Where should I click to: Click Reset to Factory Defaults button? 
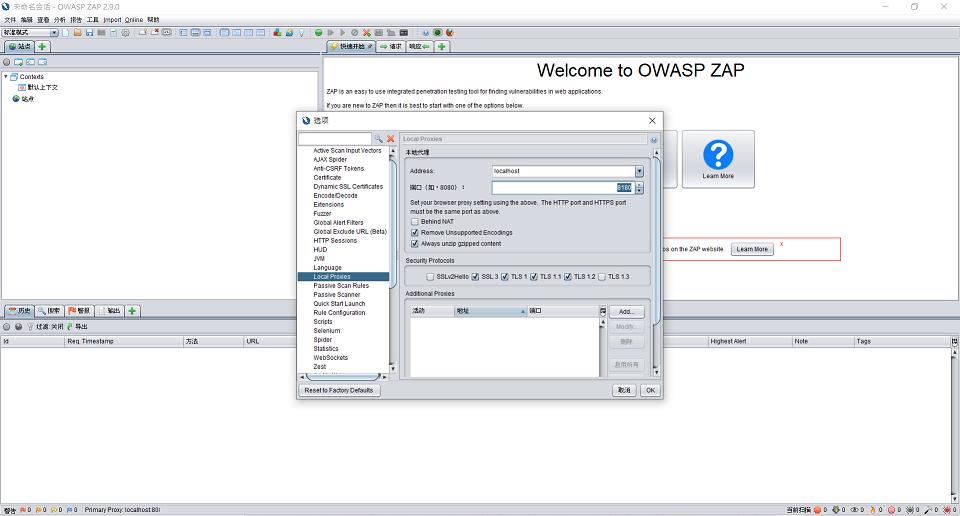[339, 391]
